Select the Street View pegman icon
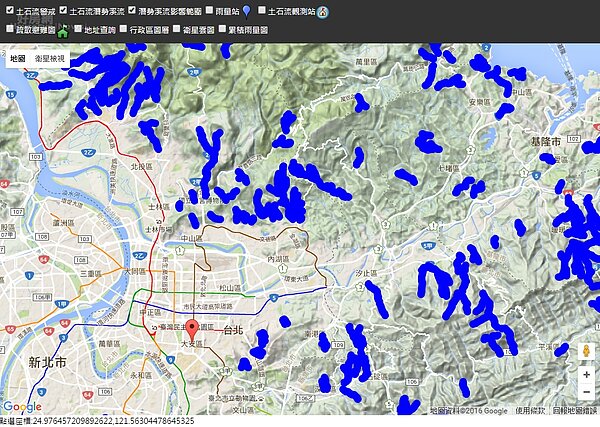Image resolution: width=600 pixels, height=427 pixels. click(586, 351)
